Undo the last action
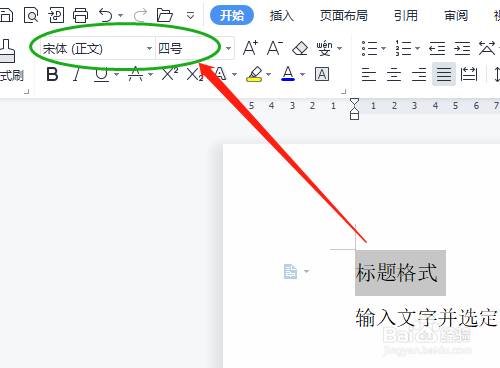 point(106,15)
